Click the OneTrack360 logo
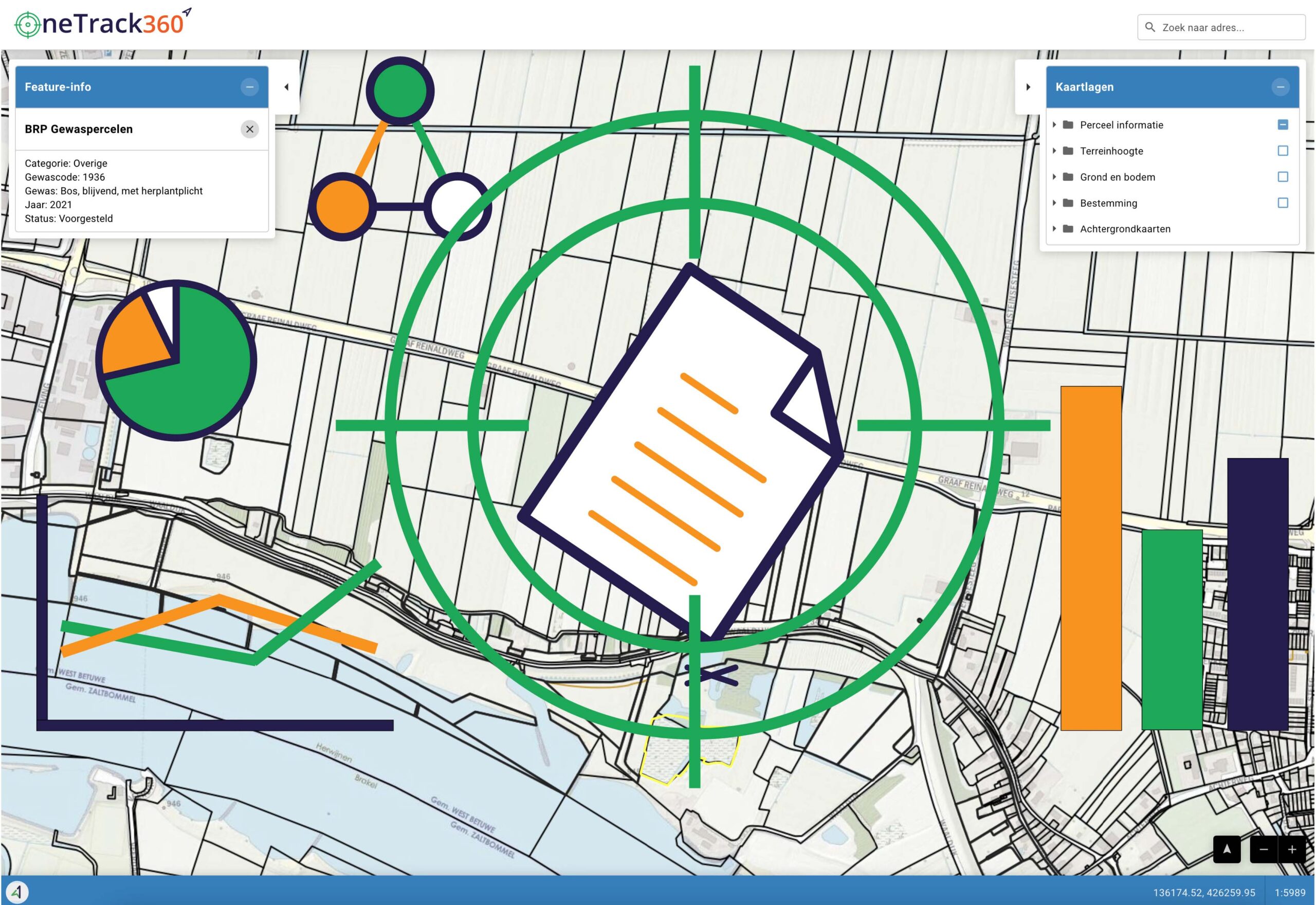The height and width of the screenshot is (905, 1316). [x=102, y=24]
